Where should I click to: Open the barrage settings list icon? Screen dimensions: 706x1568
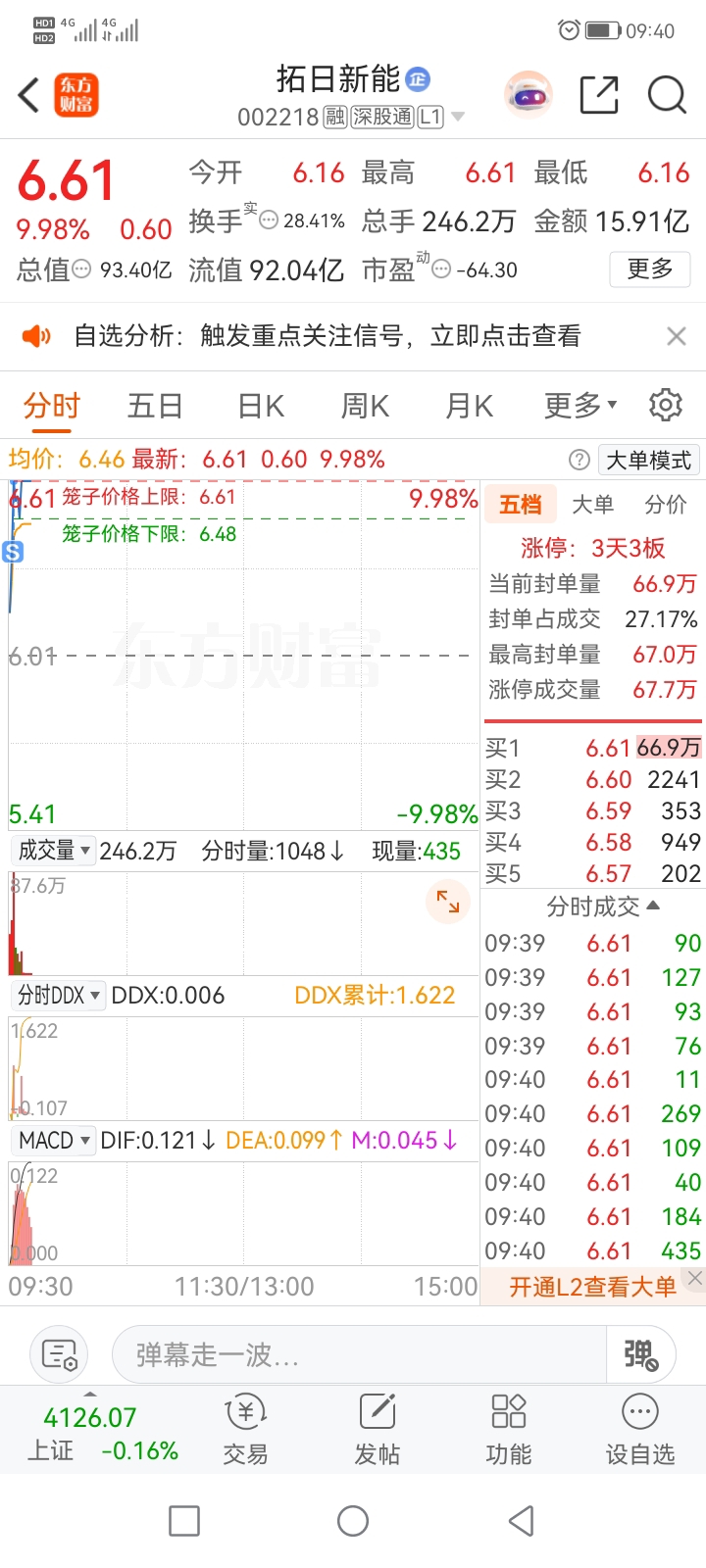(60, 1355)
